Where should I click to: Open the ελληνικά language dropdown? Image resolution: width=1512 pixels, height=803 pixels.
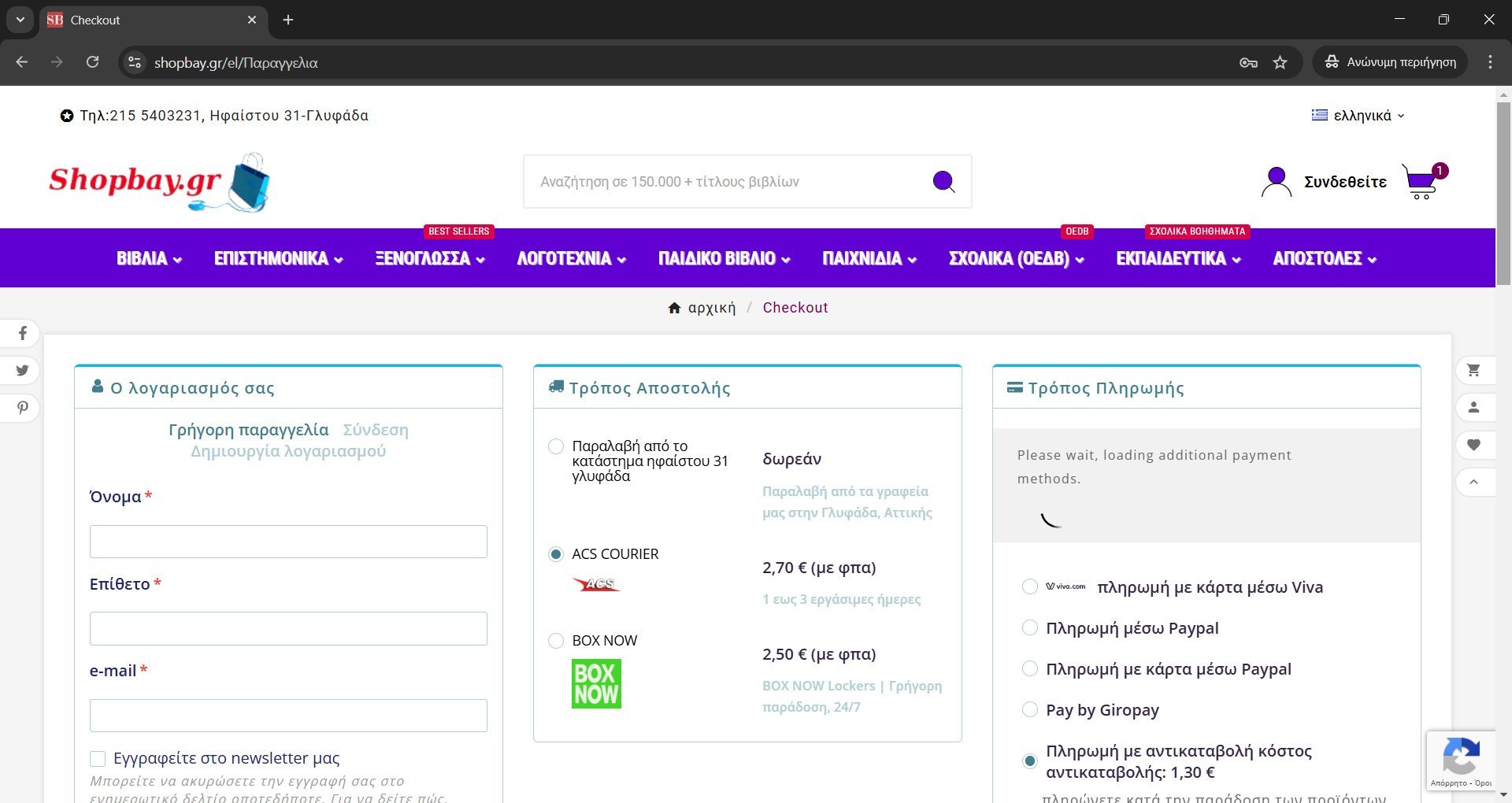point(1358,116)
